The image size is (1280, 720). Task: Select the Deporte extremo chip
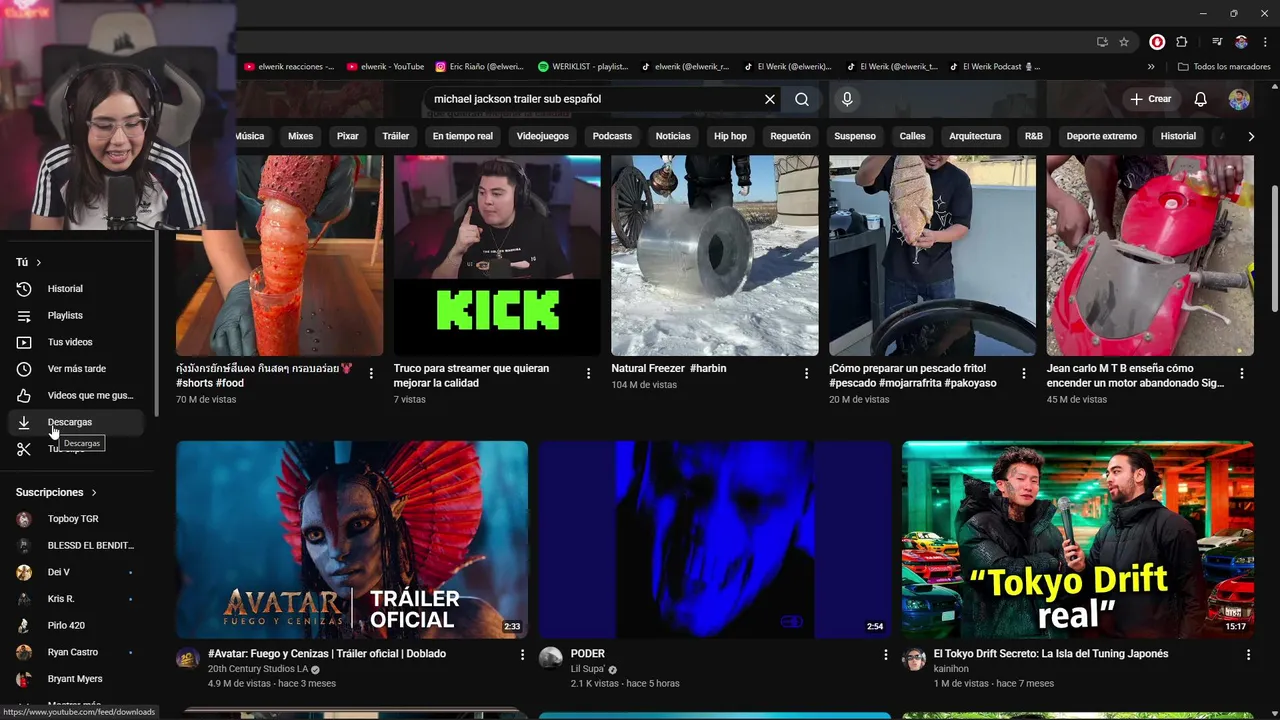pos(1101,136)
